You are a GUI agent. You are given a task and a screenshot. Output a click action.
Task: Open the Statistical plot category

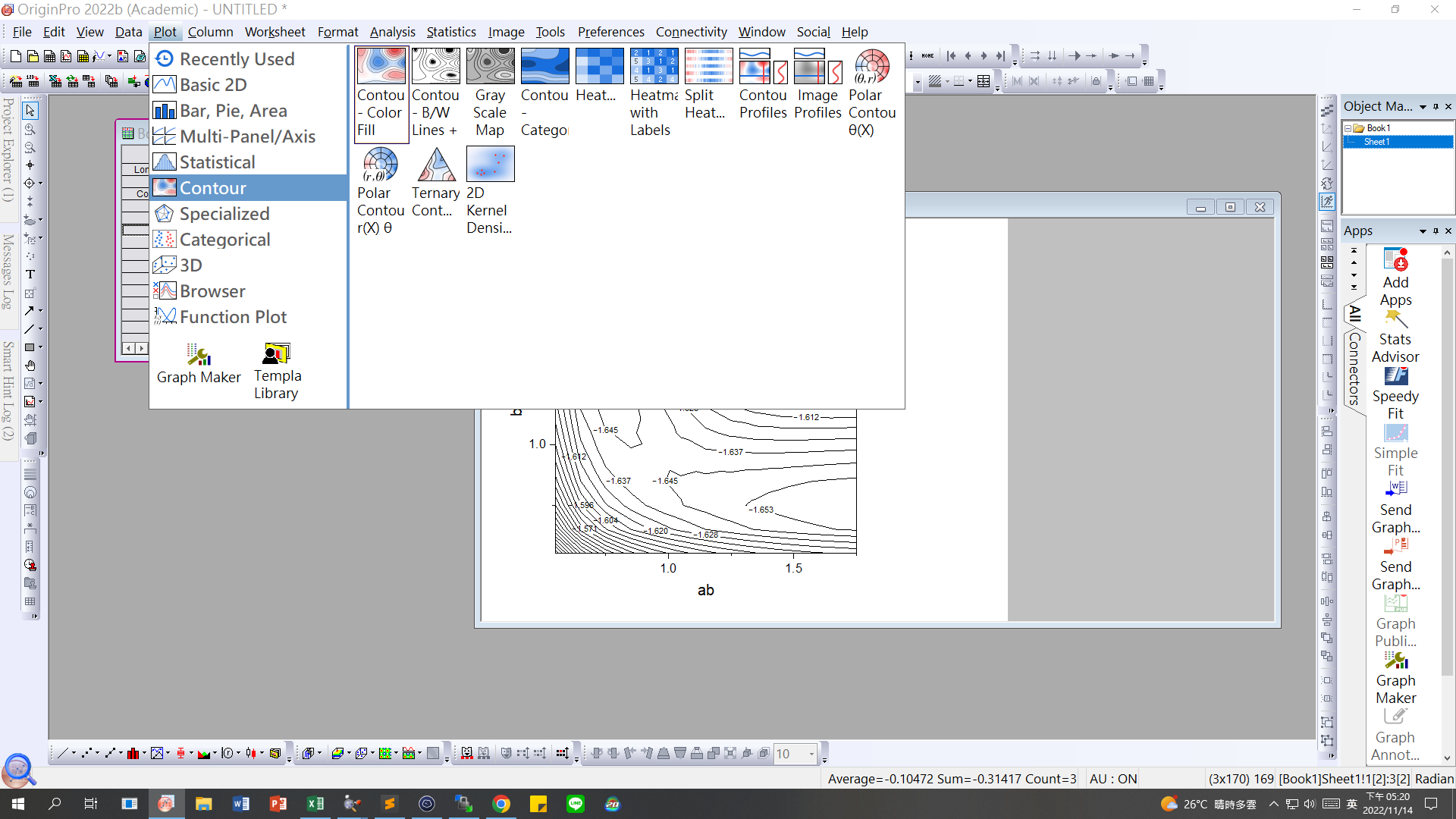click(249, 162)
